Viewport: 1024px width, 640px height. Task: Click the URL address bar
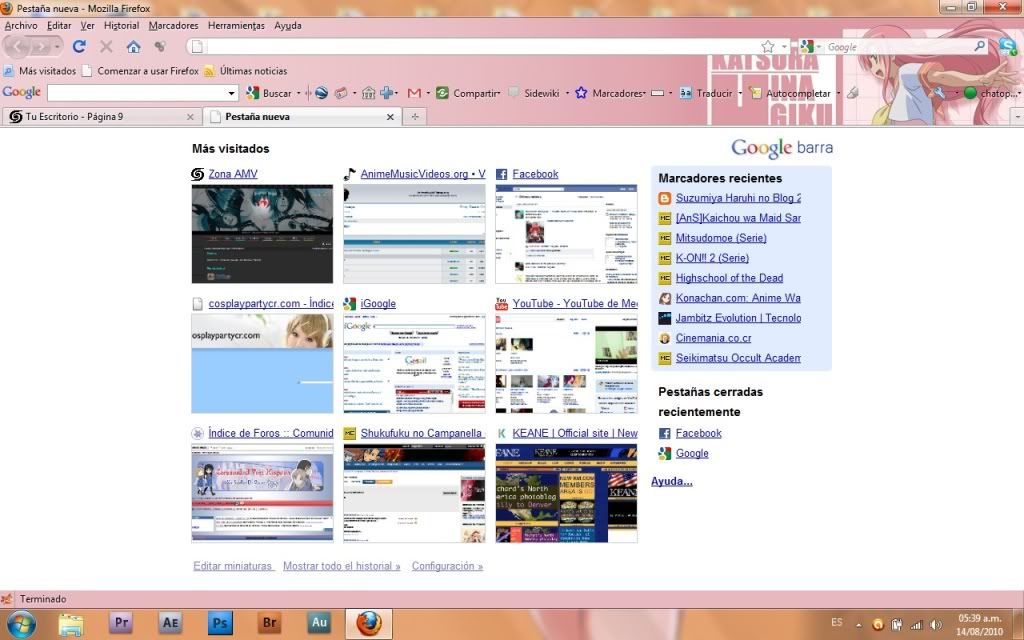pyautogui.click(x=483, y=46)
